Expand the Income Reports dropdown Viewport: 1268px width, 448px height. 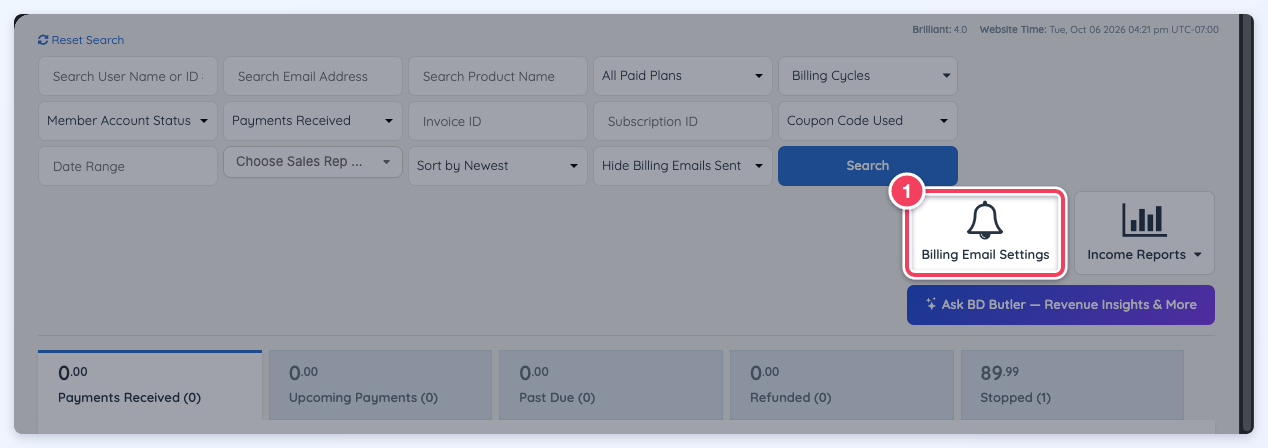[x=1144, y=233]
